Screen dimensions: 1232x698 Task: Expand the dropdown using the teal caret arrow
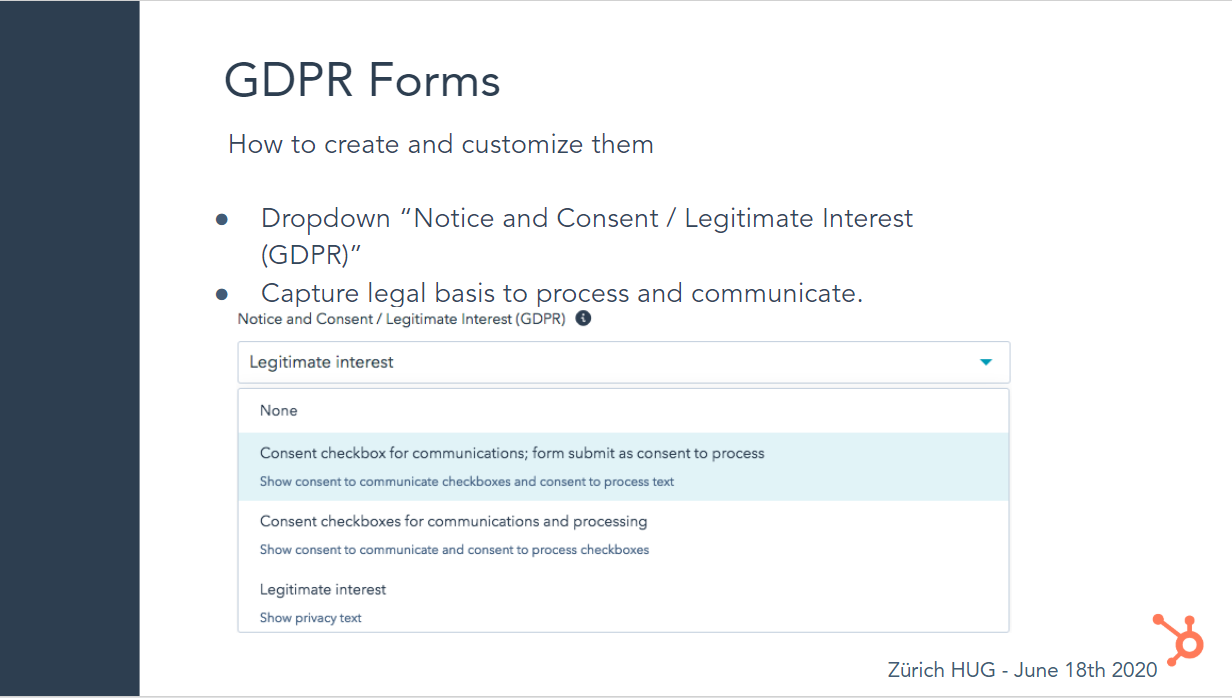tap(986, 362)
